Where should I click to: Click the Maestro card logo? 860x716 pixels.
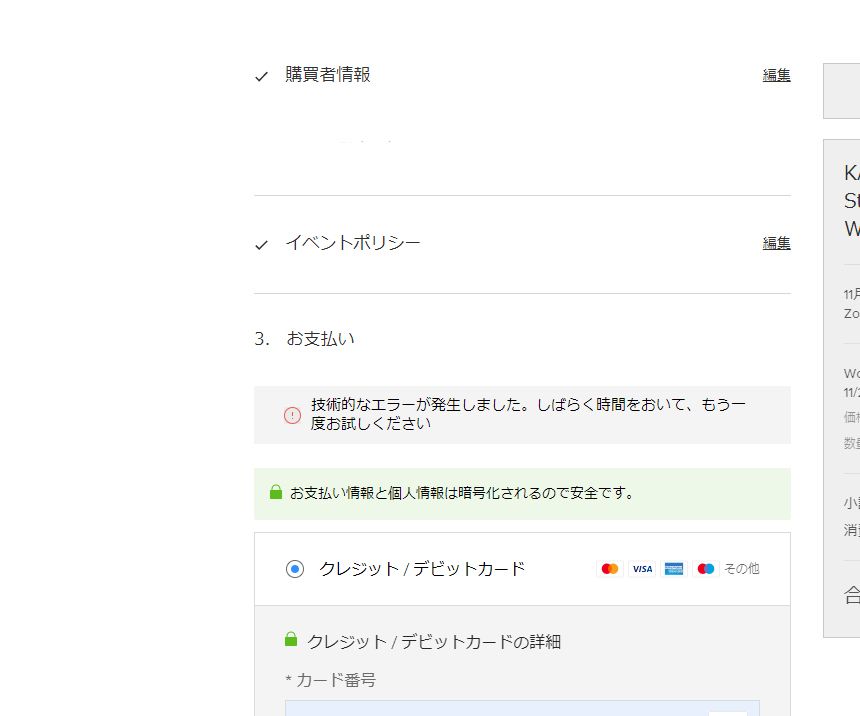pyautogui.click(x=706, y=569)
